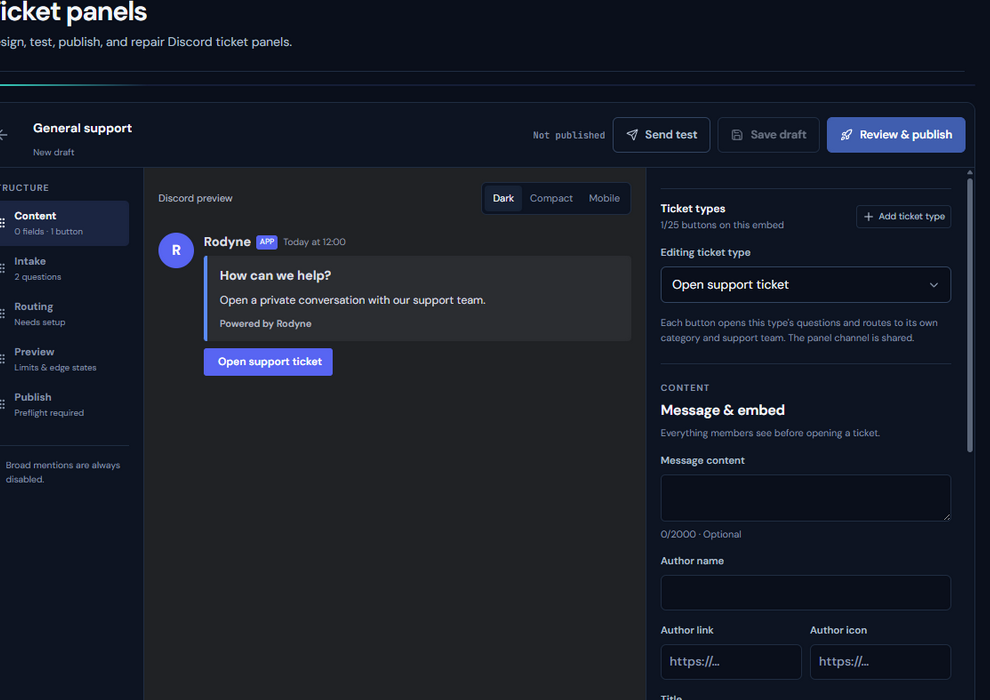Click the Save draft button
The width and height of the screenshot is (990, 700).
click(768, 134)
